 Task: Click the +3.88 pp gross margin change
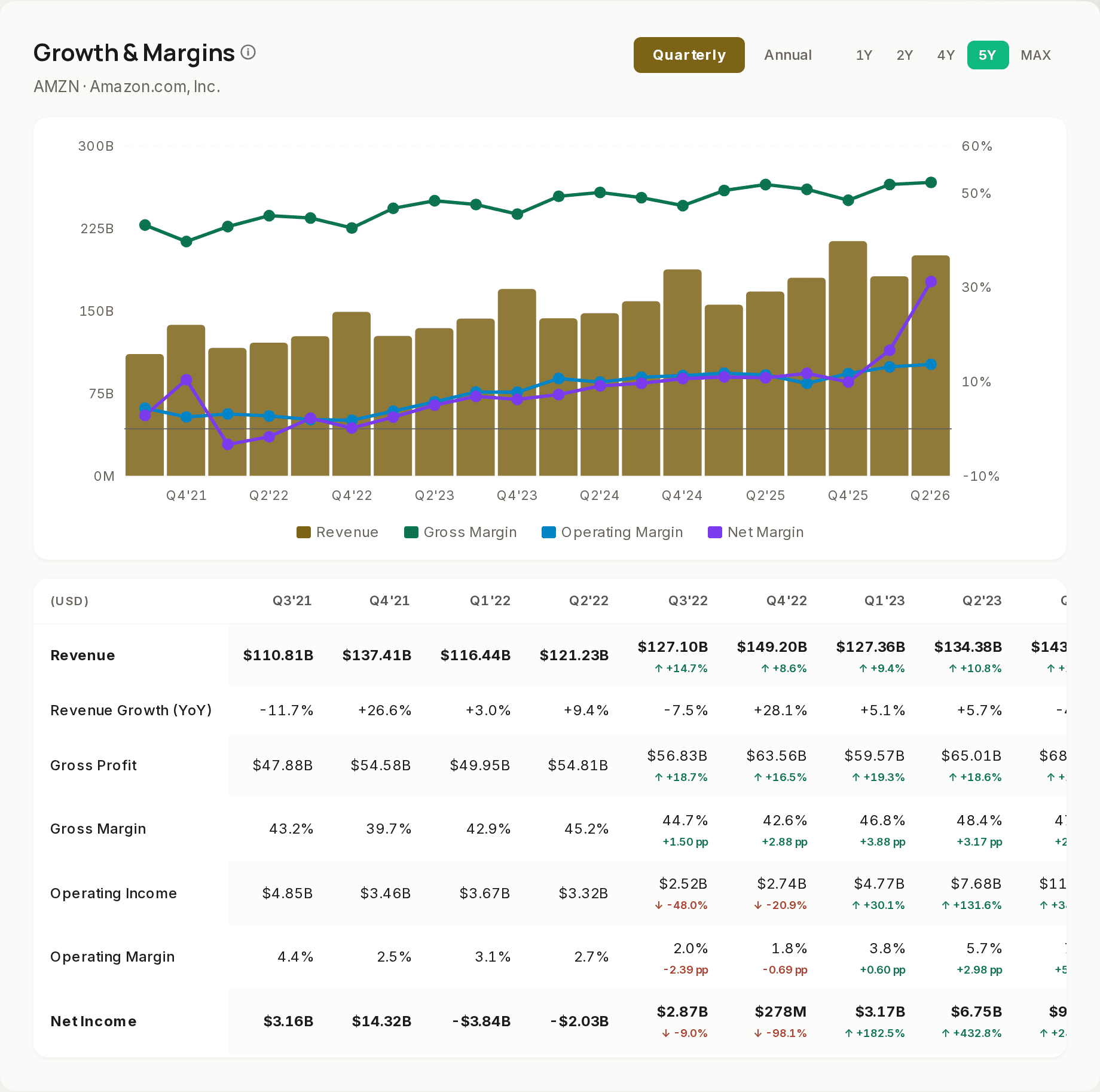(882, 842)
